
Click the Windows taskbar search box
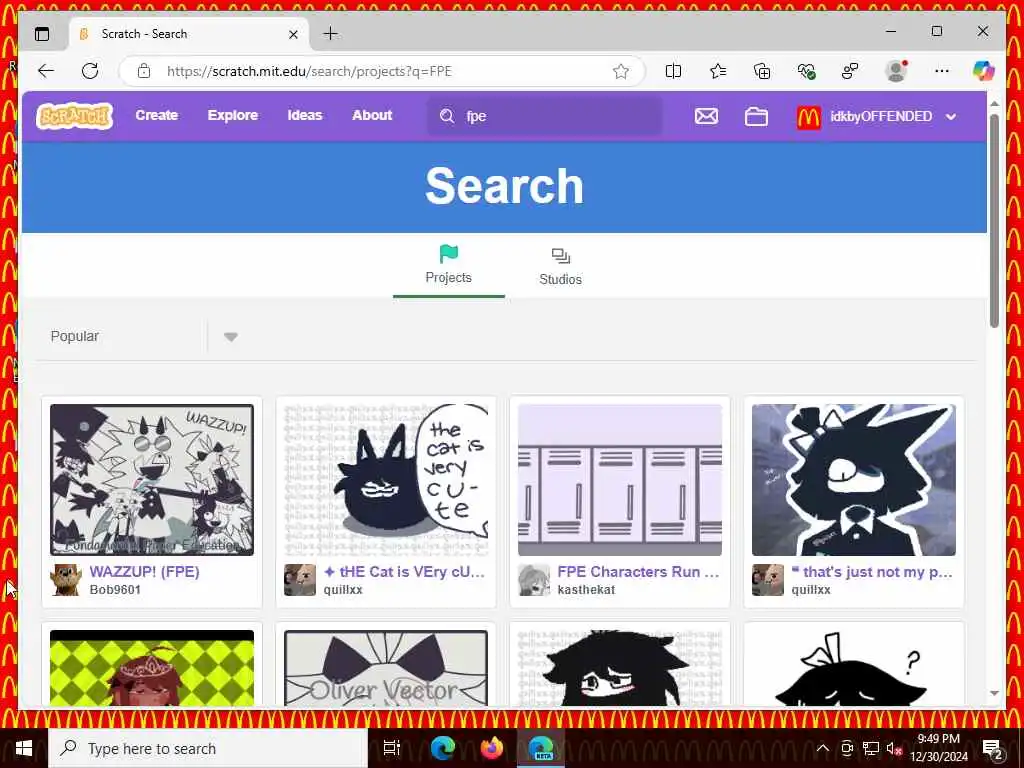pyautogui.click(x=208, y=748)
